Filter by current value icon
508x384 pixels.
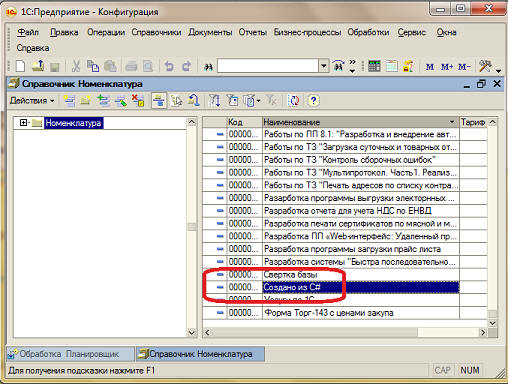coord(232,100)
